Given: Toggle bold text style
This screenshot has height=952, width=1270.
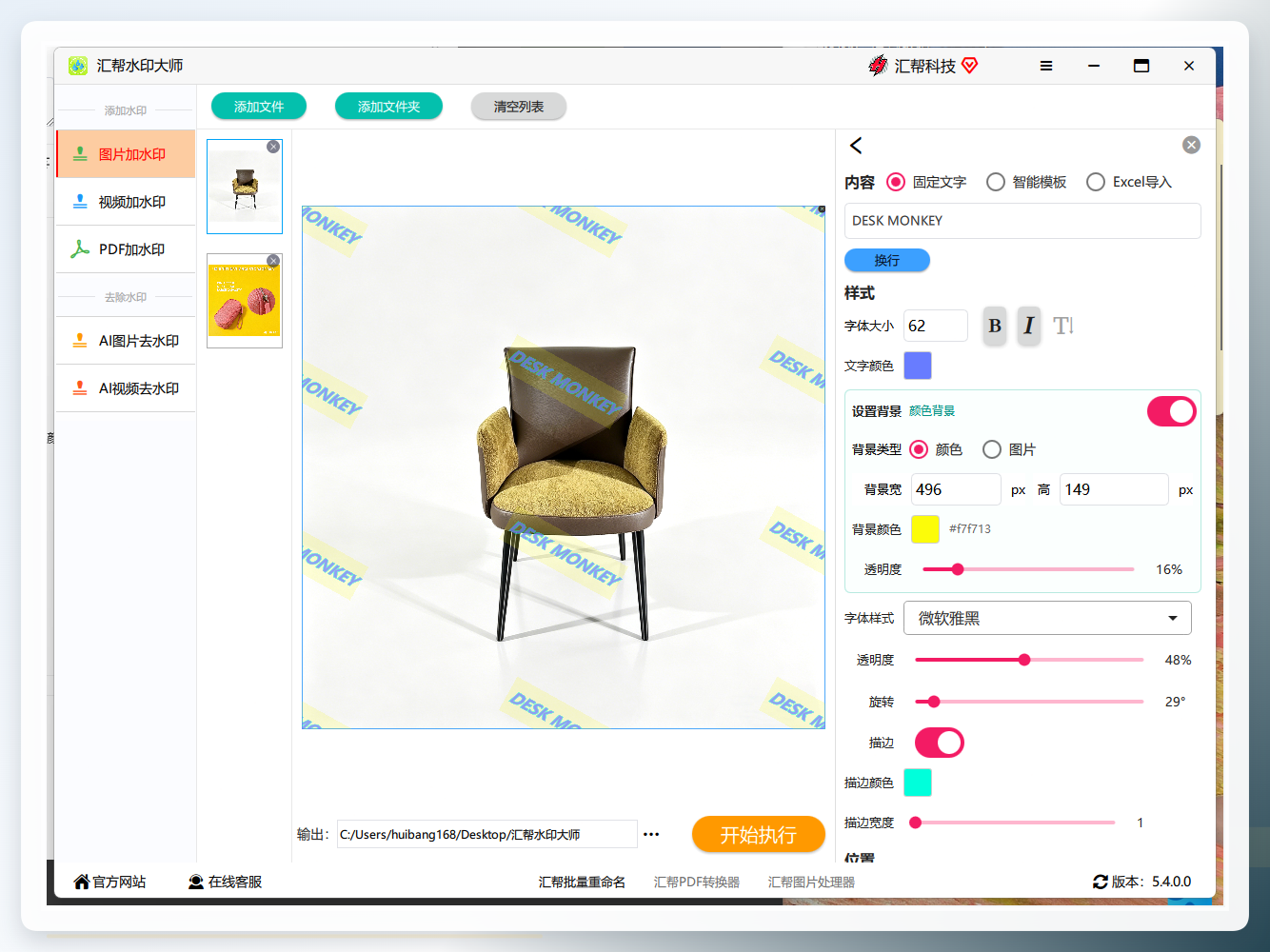Looking at the screenshot, I should pyautogui.click(x=995, y=326).
